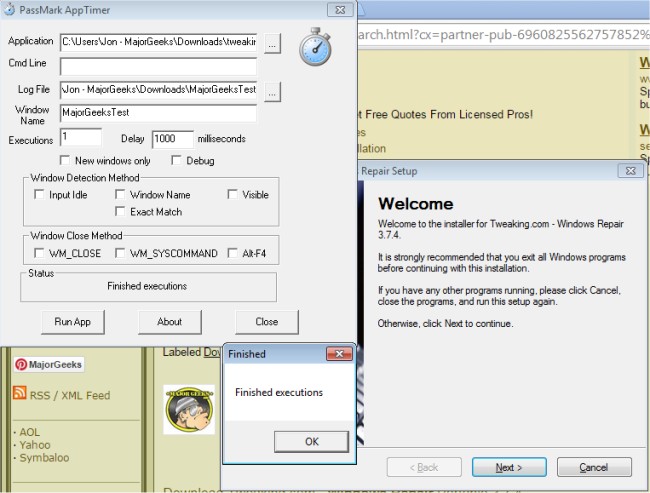Browse for the Log File path

(272, 92)
